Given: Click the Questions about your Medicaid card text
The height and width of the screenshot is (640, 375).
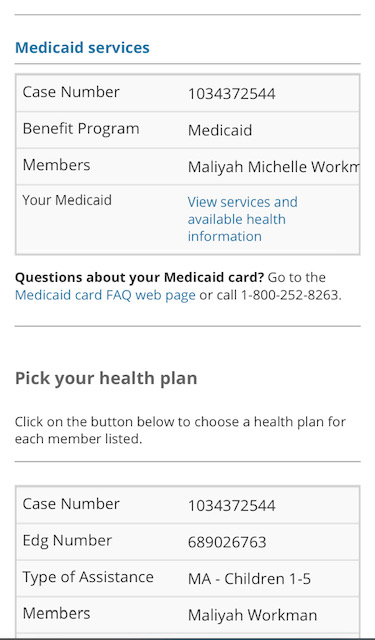Looking at the screenshot, I should (140, 278).
